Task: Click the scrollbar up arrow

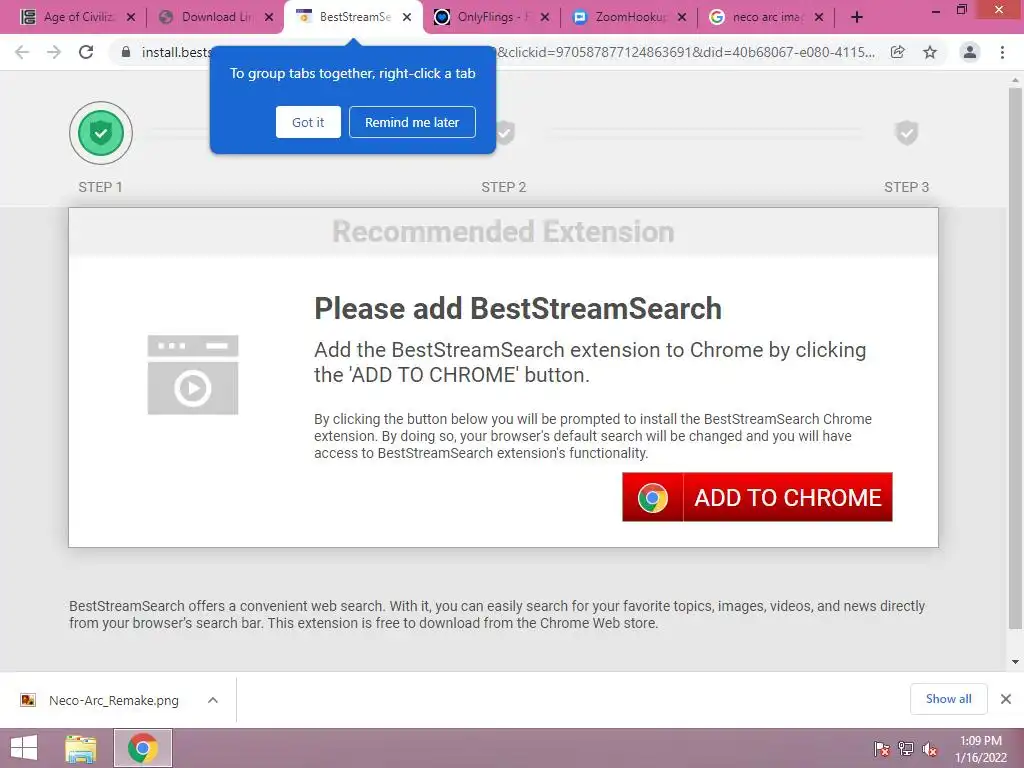Action: [1015, 80]
